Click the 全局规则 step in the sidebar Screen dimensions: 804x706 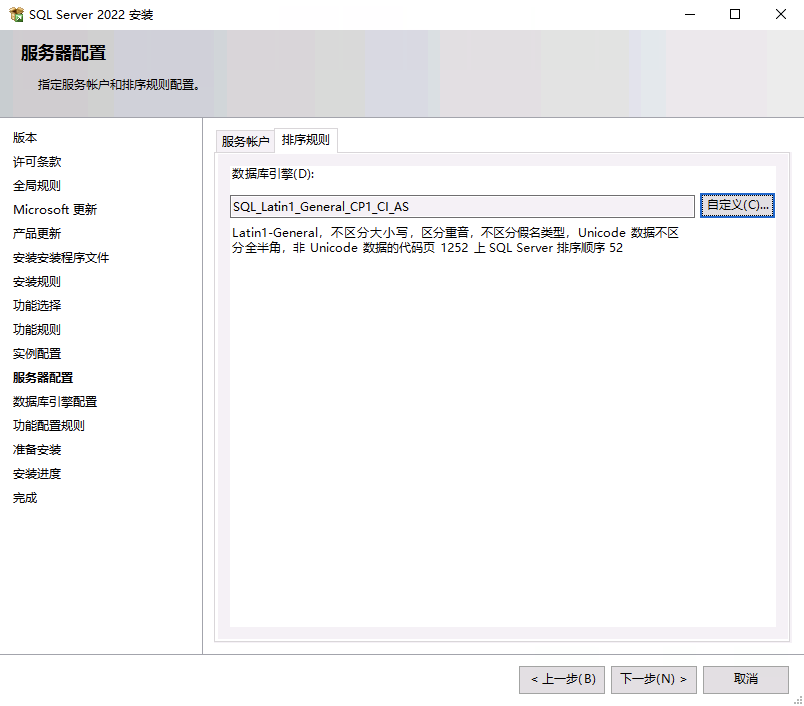point(37,186)
